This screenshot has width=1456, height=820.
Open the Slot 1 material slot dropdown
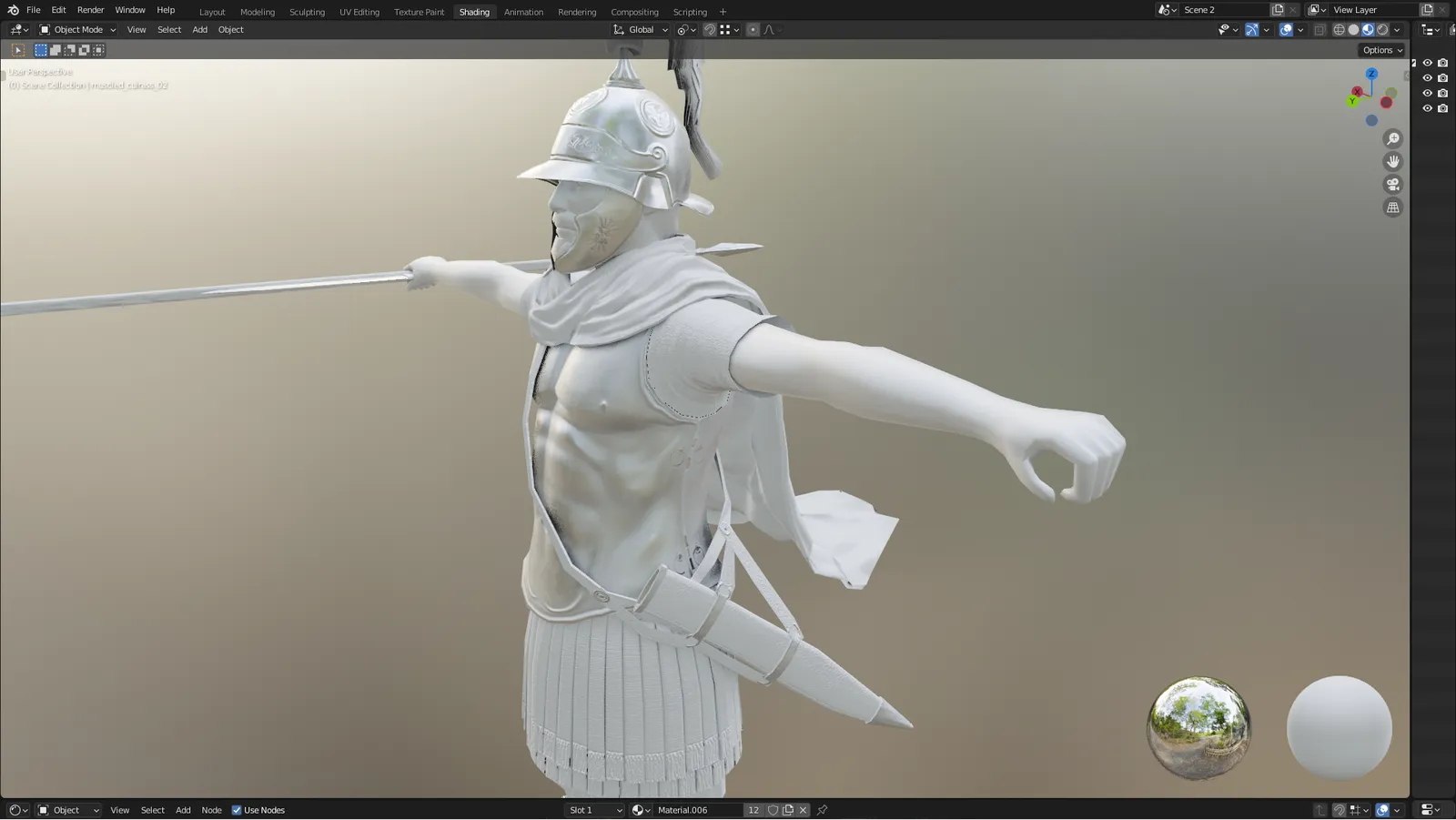[595, 810]
